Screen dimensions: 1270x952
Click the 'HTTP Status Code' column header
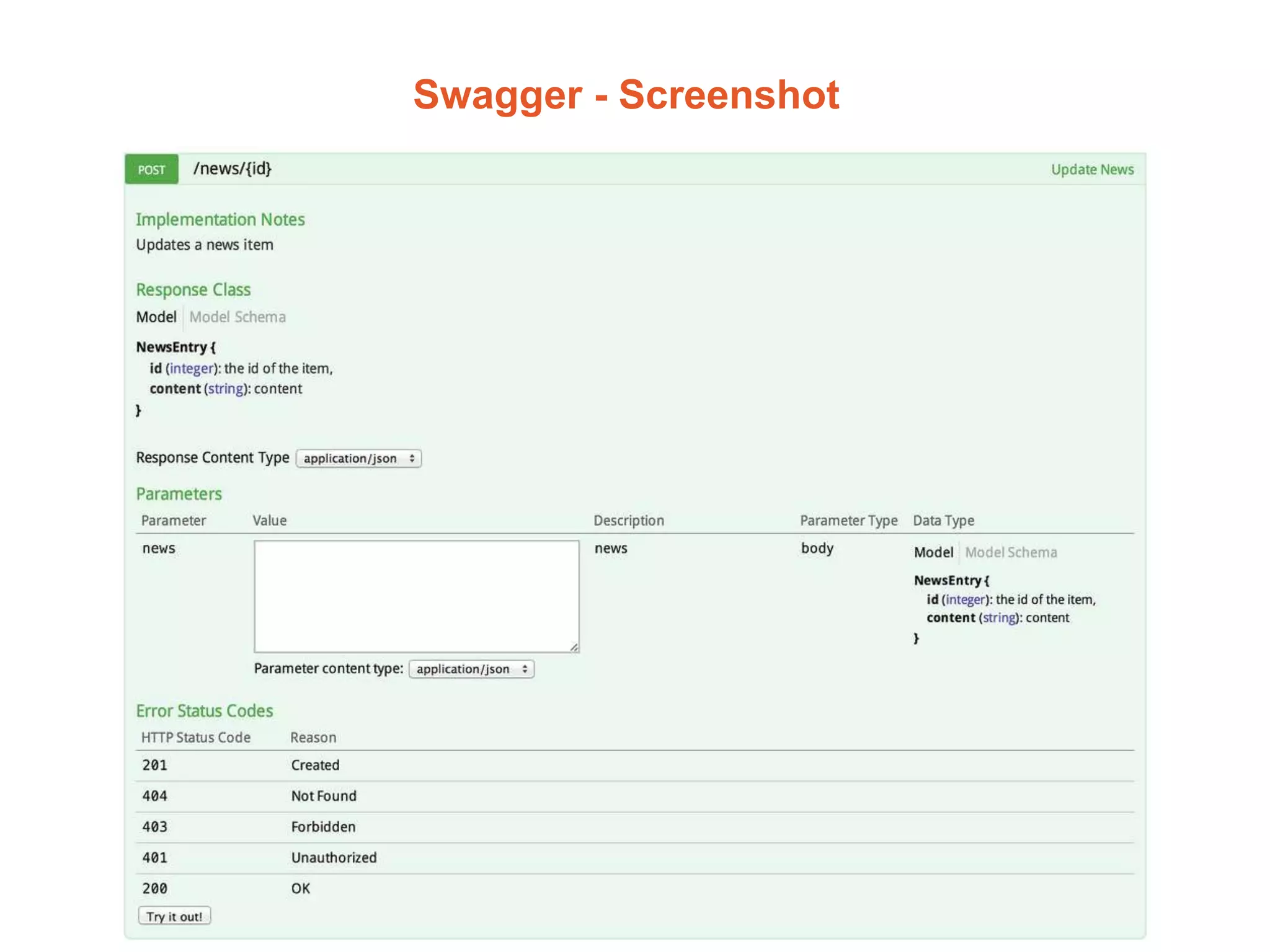[196, 738]
